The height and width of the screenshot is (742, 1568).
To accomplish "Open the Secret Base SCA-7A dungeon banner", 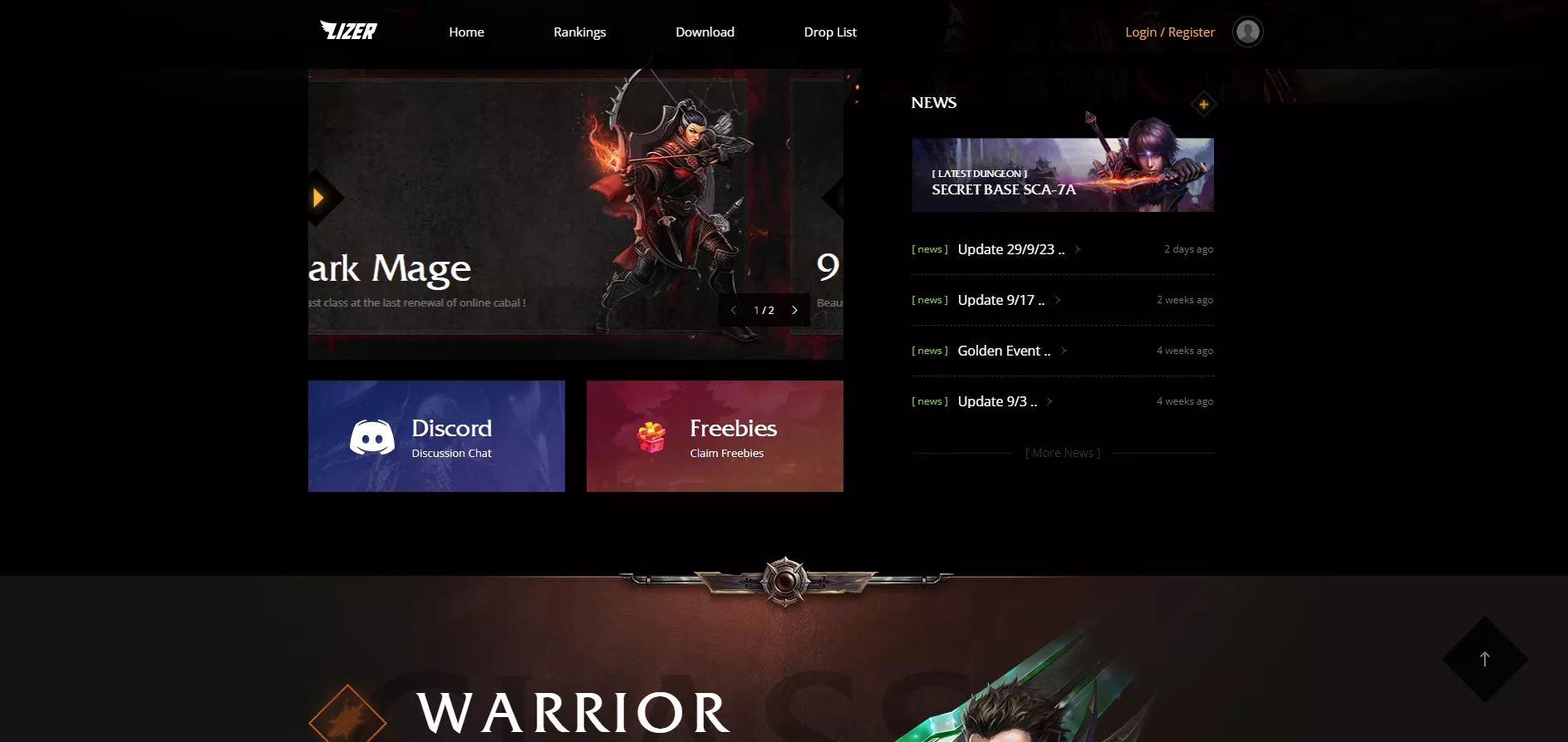I will click(1063, 174).
